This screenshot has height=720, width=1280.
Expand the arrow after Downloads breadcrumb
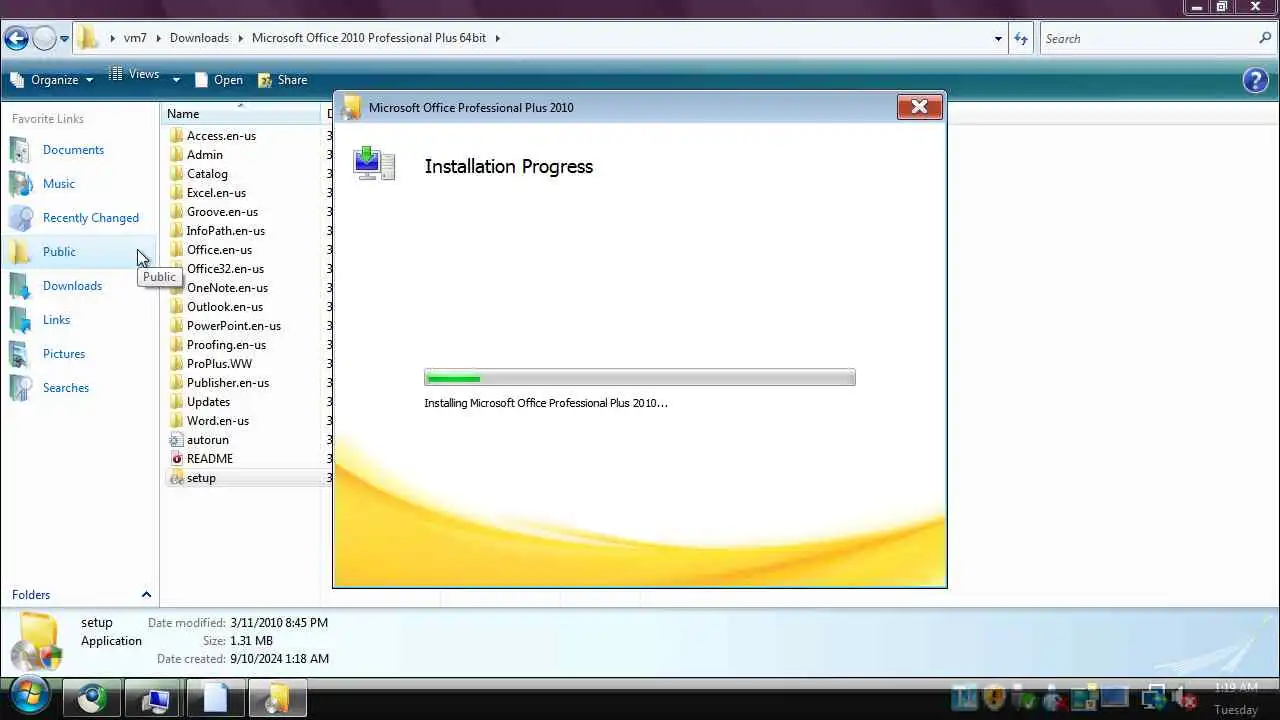pyautogui.click(x=240, y=38)
